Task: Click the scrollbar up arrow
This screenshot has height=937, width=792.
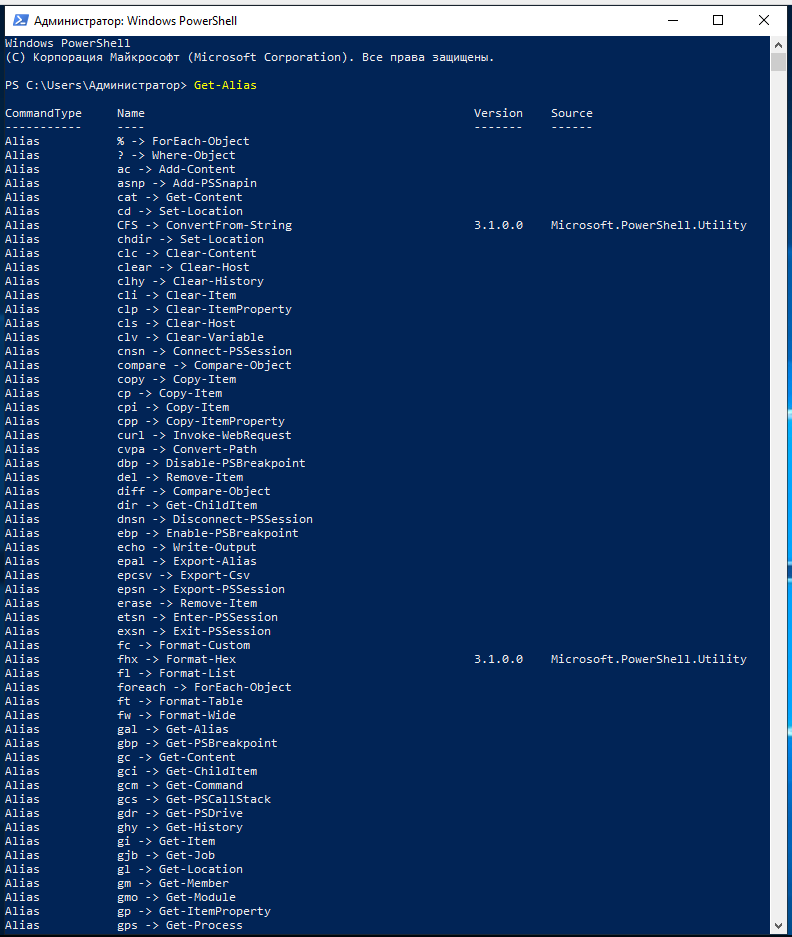Action: click(778, 45)
